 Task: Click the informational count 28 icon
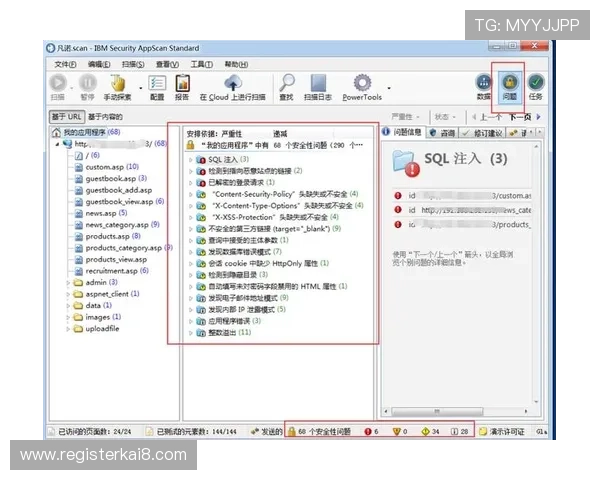click(x=454, y=431)
